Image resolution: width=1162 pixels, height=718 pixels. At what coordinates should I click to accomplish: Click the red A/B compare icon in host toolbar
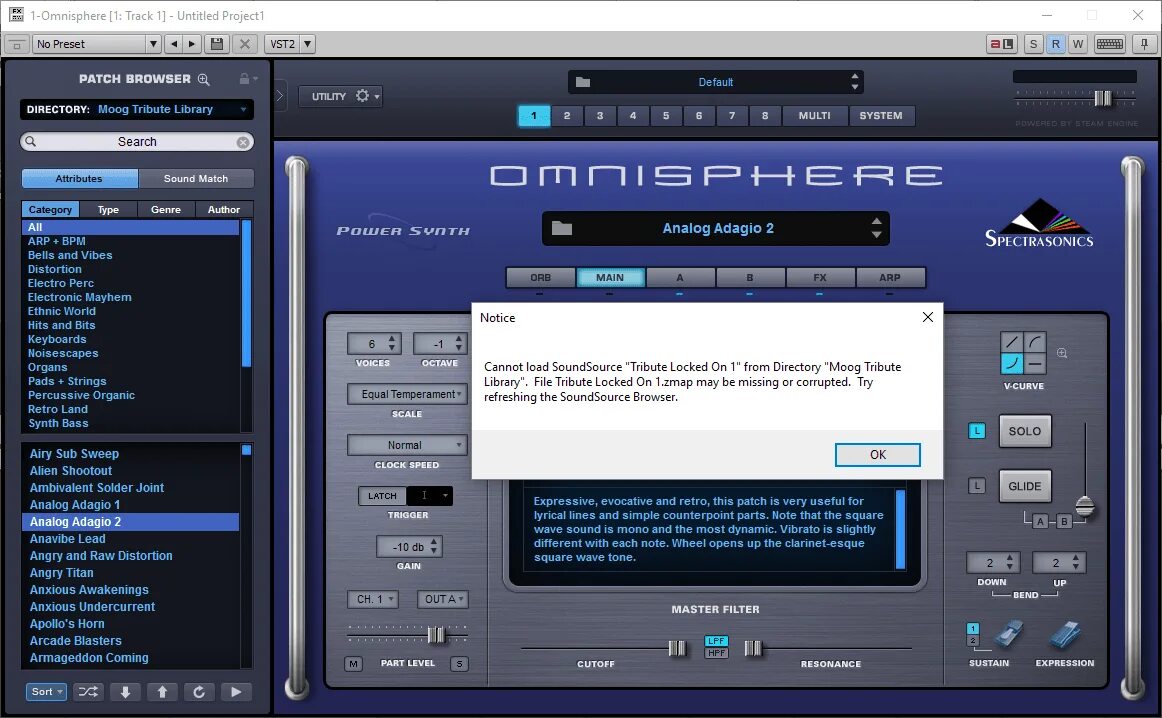coord(1002,44)
